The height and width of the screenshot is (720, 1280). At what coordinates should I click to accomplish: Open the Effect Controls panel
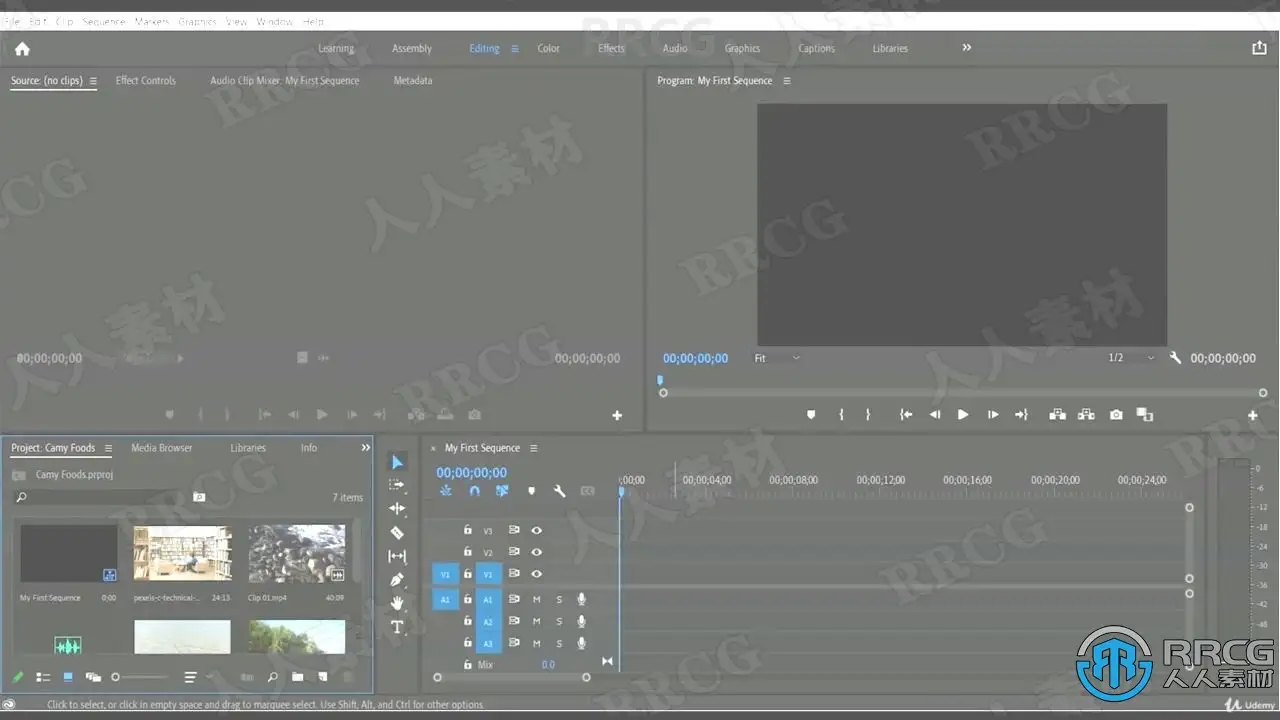pyautogui.click(x=145, y=81)
